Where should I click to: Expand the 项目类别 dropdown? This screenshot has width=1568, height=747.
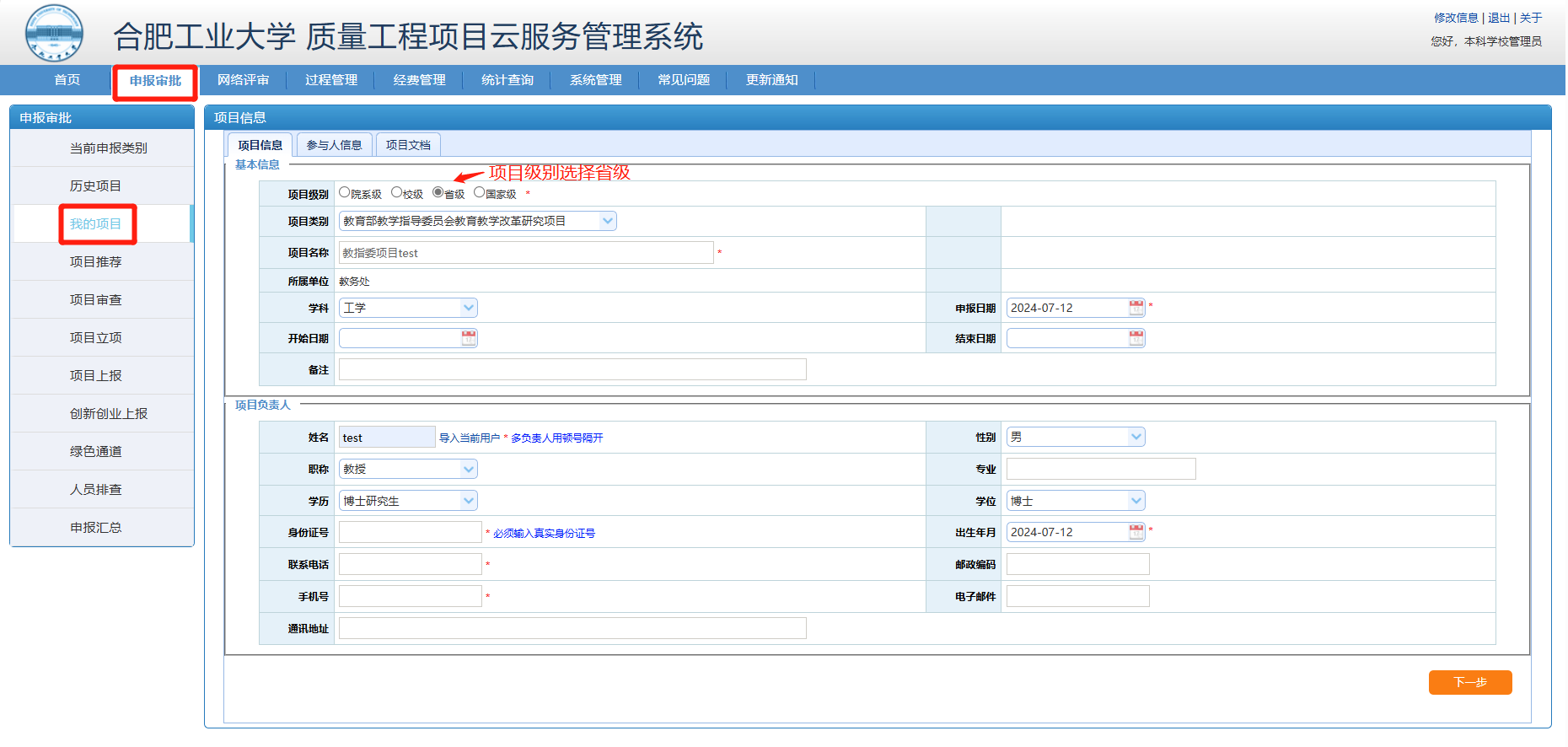pyautogui.click(x=607, y=221)
